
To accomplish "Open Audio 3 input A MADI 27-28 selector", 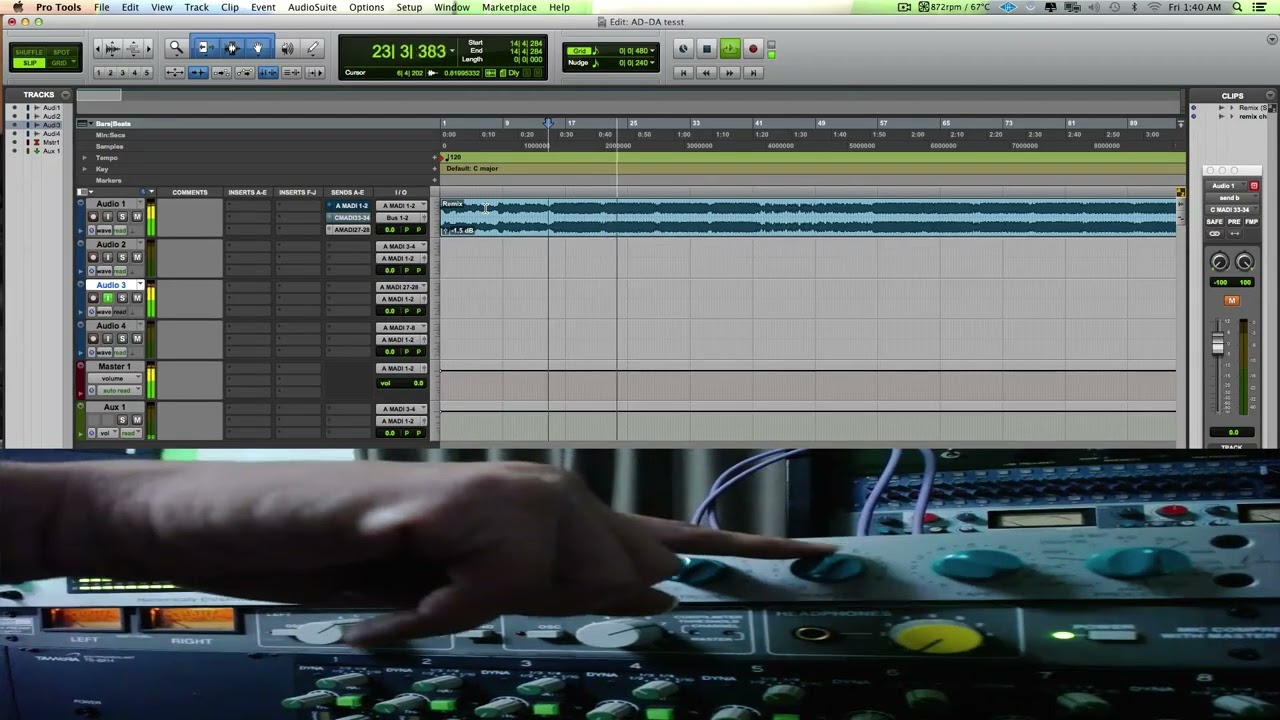I will click(401, 287).
